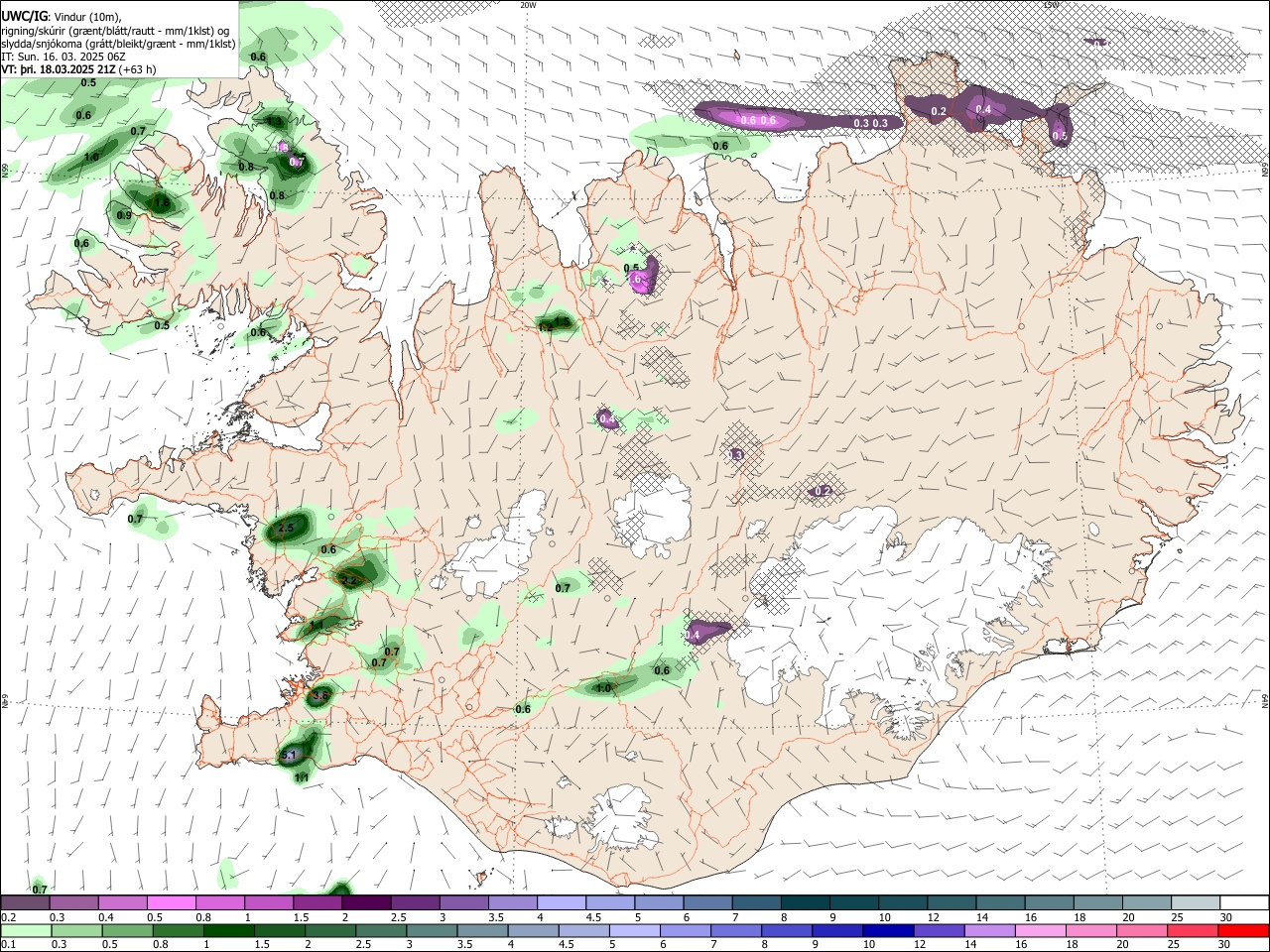Click the '20W' longitude label at top
Viewport: 1270px width, 952px height.
(x=528, y=5)
